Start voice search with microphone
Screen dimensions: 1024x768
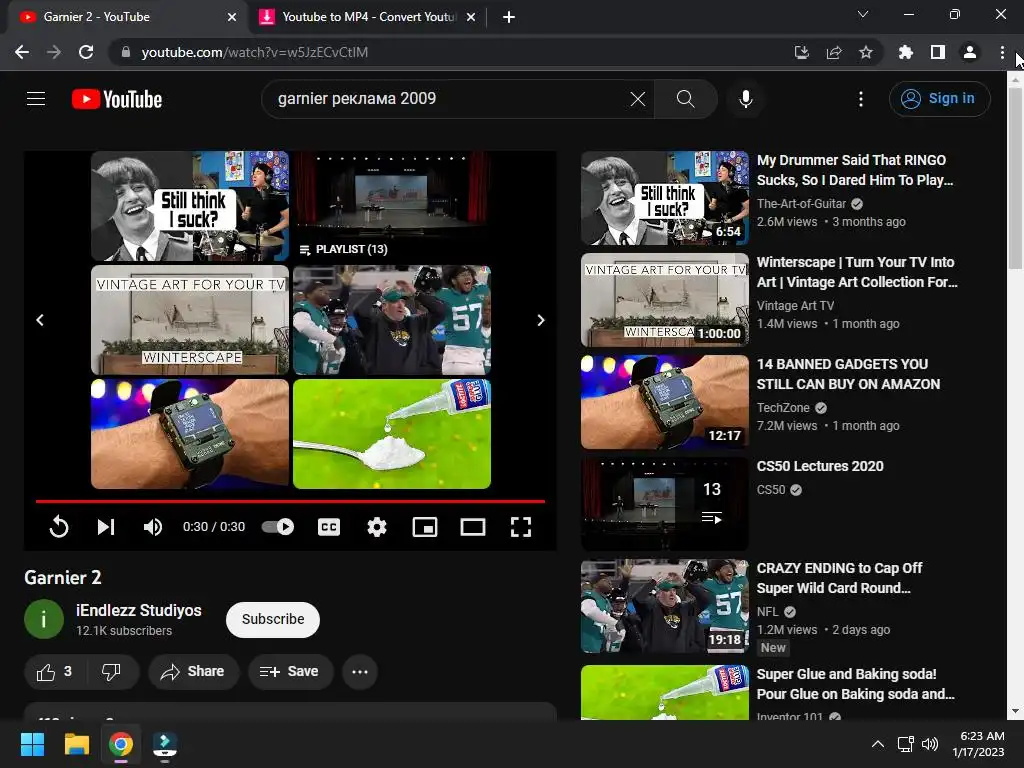(746, 99)
